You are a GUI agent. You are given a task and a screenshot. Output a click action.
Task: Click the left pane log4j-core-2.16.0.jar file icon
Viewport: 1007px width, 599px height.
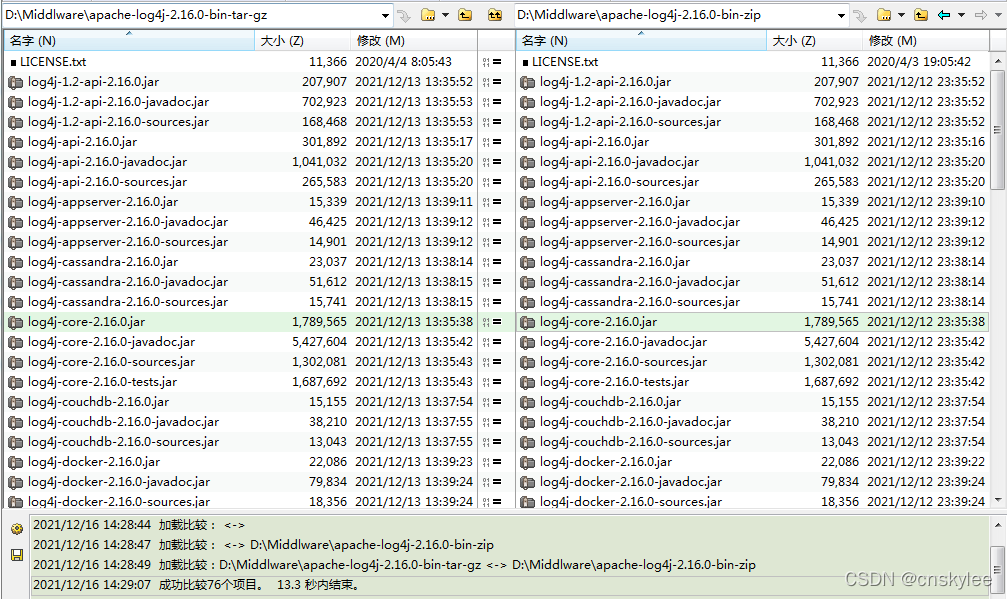15,322
